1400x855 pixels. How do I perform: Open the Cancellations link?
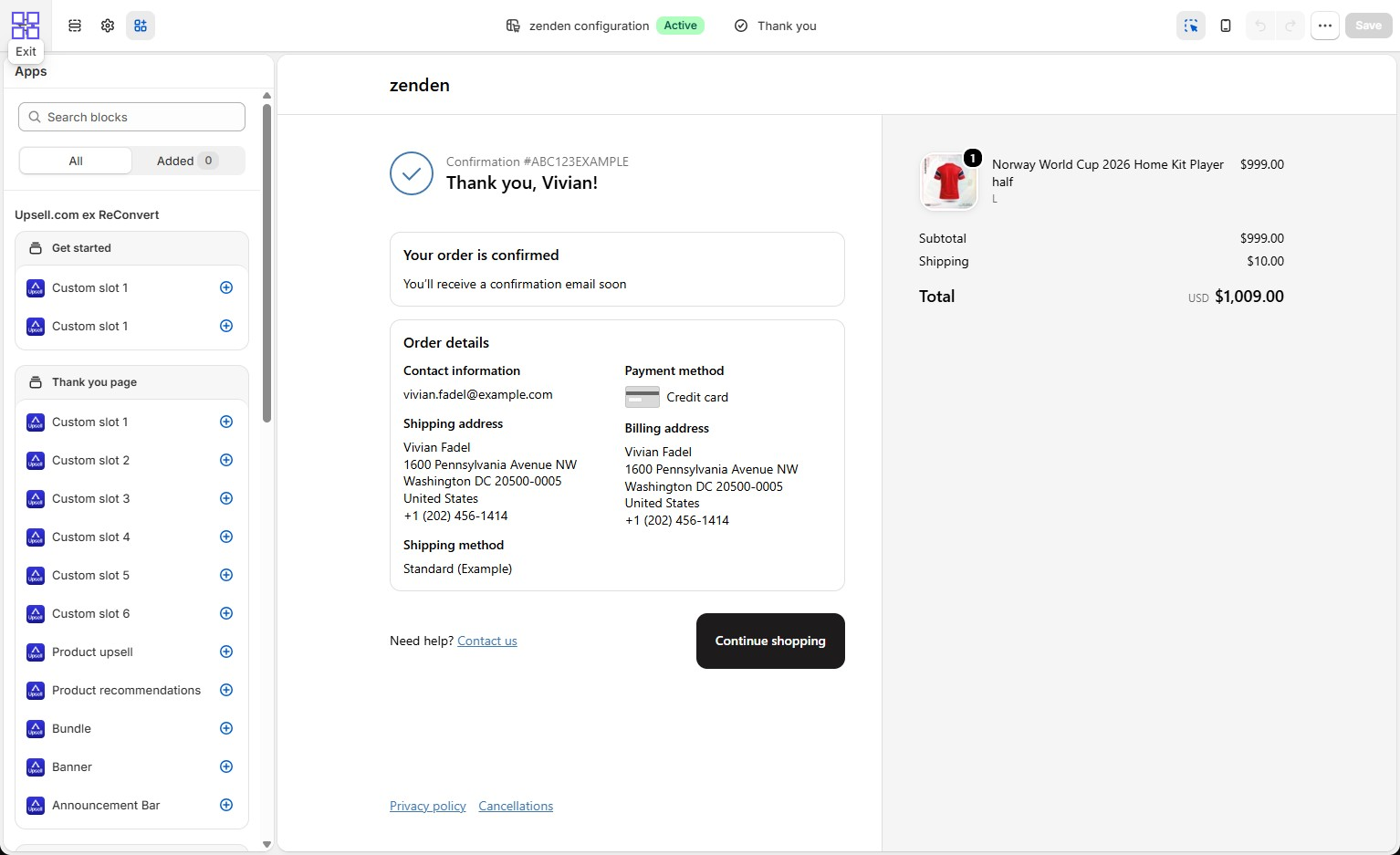[516, 806]
